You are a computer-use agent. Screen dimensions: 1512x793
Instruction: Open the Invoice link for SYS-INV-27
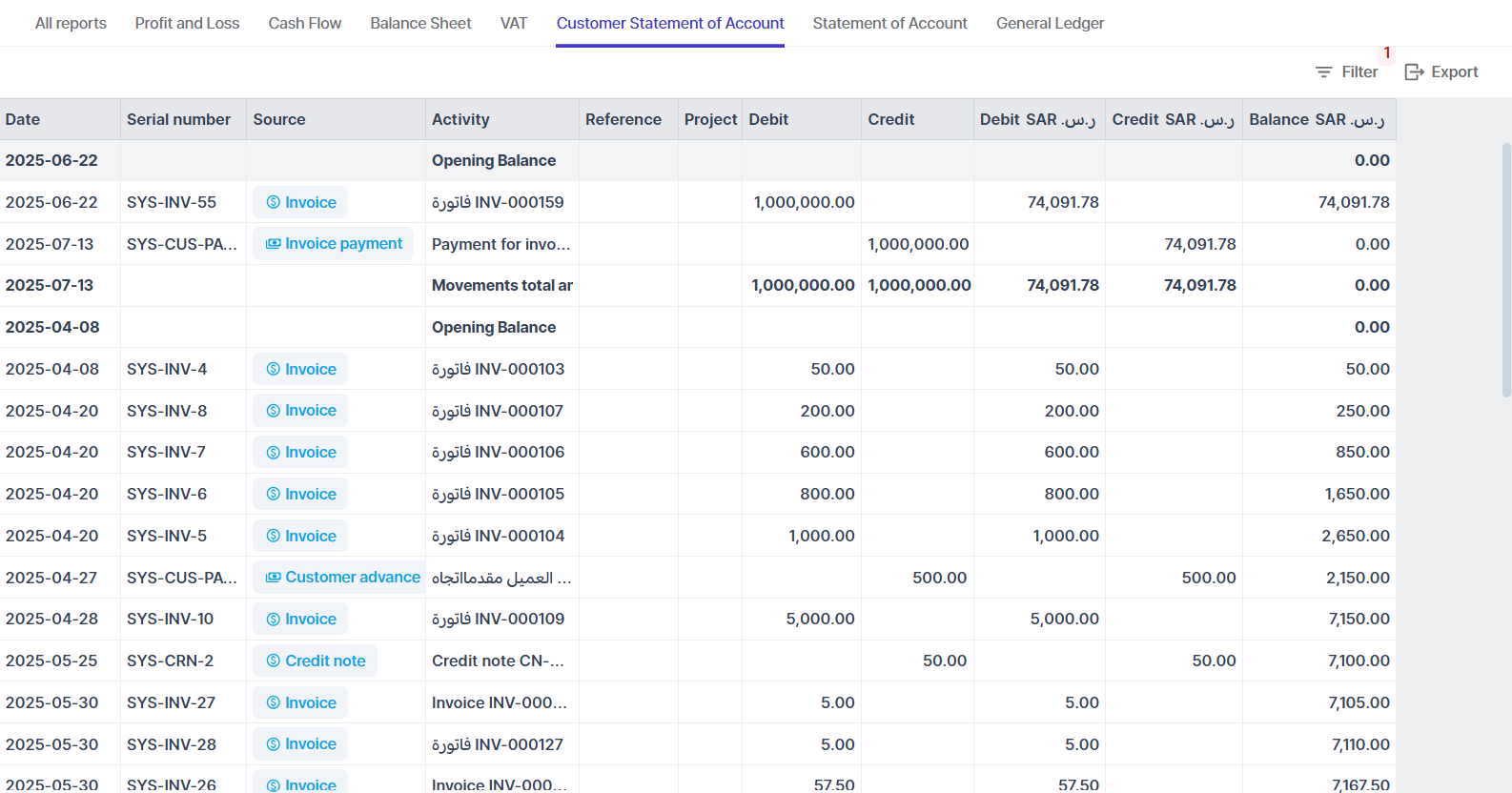tap(300, 702)
